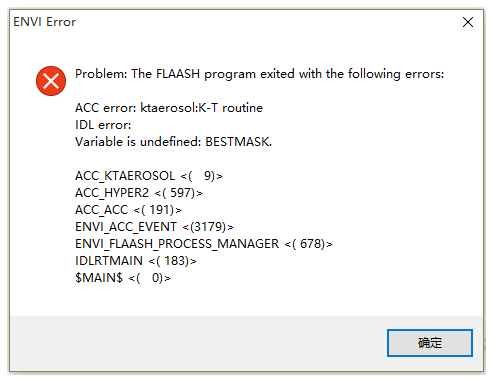
Task: Click the word FLAASH in the problem message
Action: pos(178,74)
